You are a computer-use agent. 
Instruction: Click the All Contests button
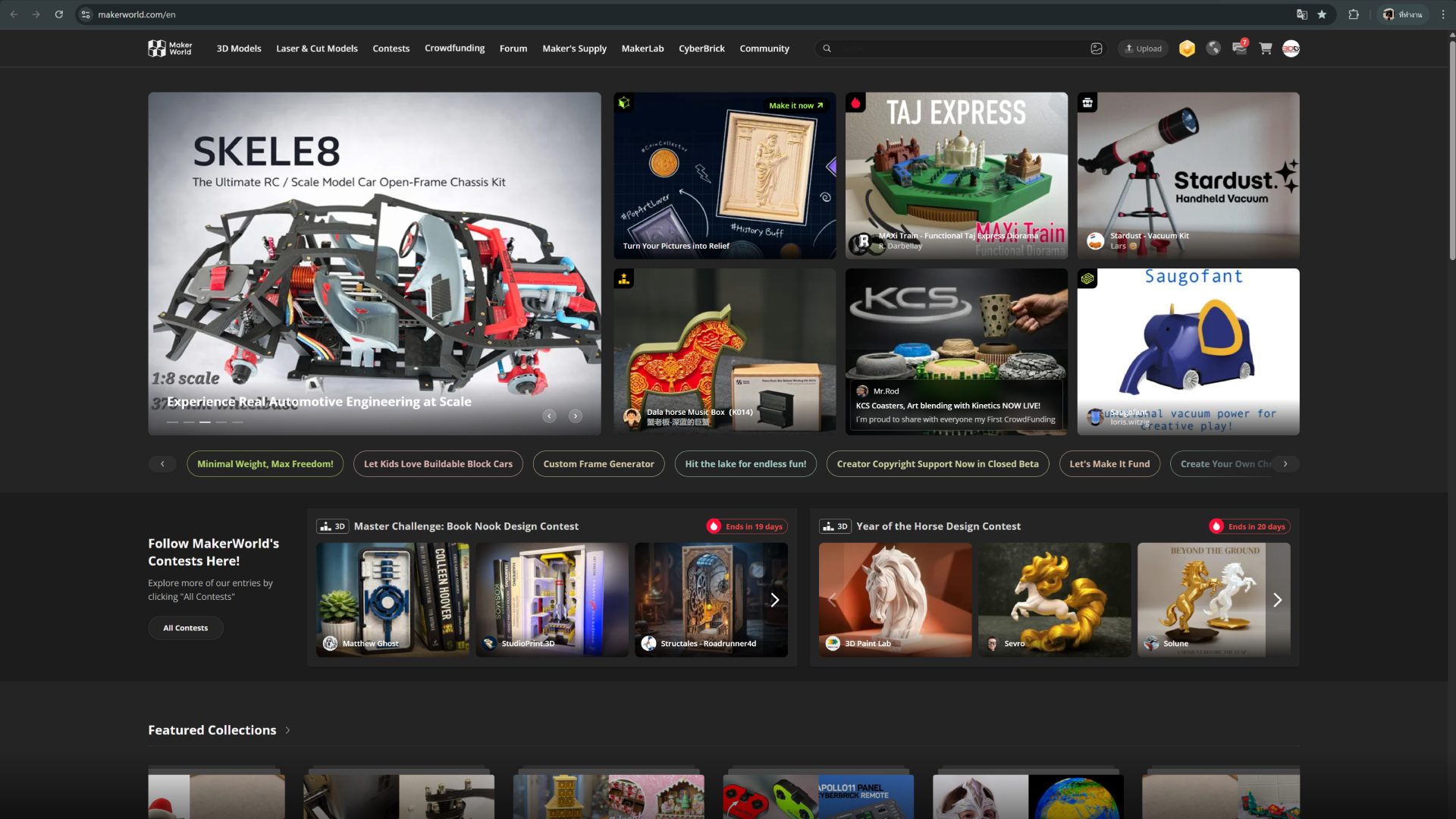click(185, 628)
